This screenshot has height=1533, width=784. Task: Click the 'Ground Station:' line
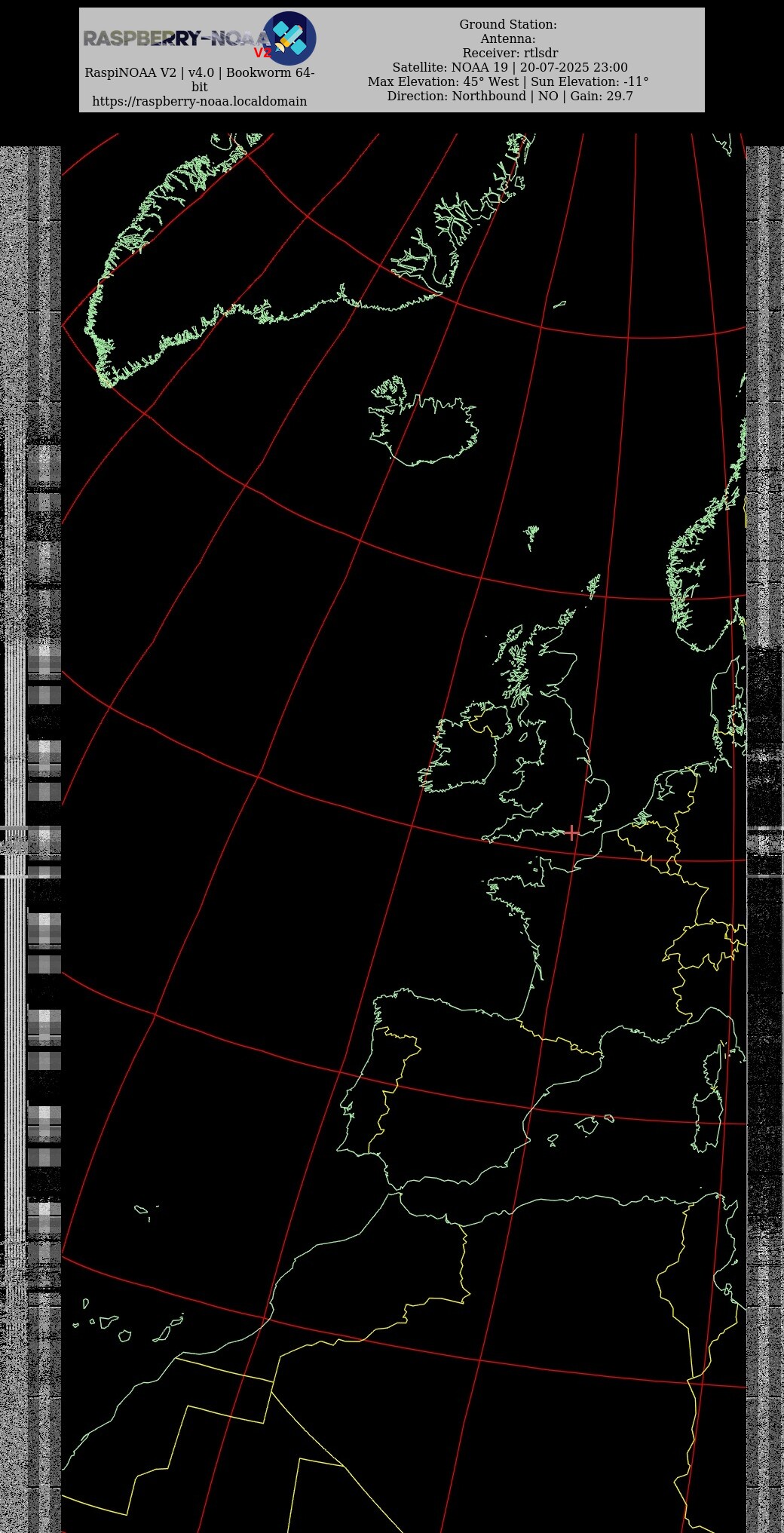coord(508,24)
